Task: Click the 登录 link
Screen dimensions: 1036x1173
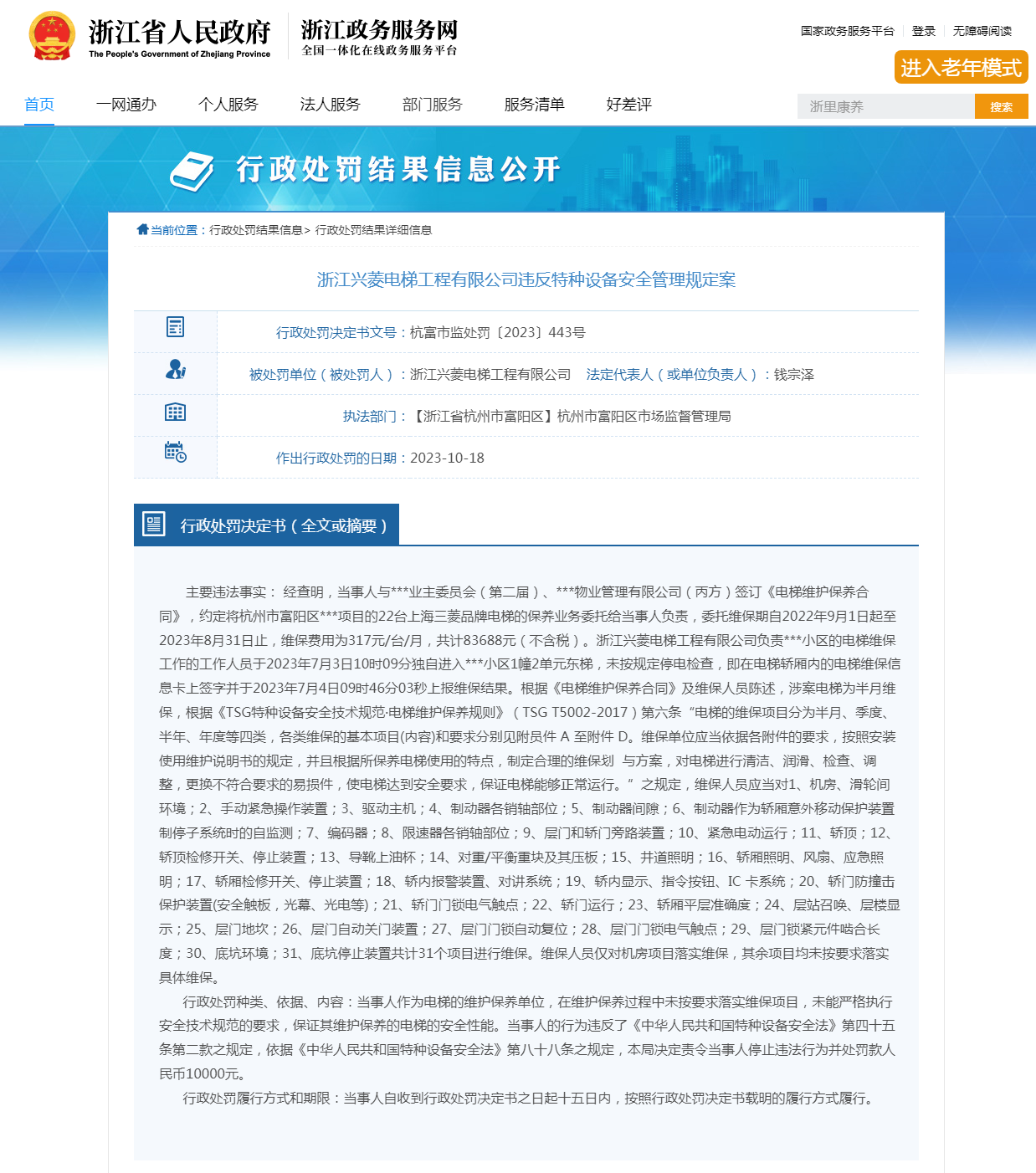Action: coord(924,31)
